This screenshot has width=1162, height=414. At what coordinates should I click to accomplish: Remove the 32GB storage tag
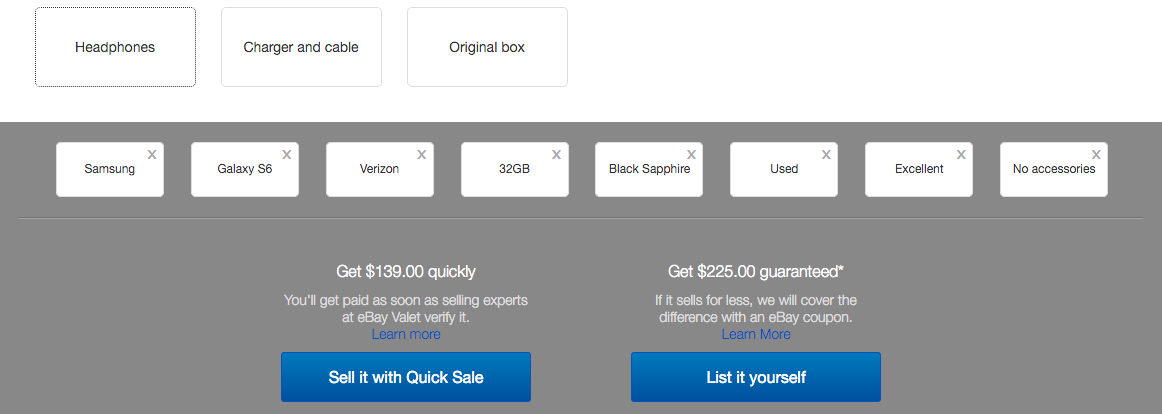[x=557, y=155]
